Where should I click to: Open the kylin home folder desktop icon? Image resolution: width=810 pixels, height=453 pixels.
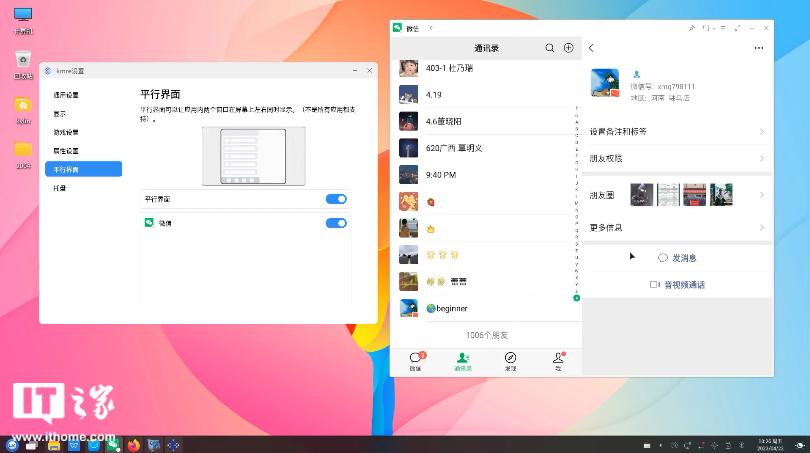pos(23,111)
